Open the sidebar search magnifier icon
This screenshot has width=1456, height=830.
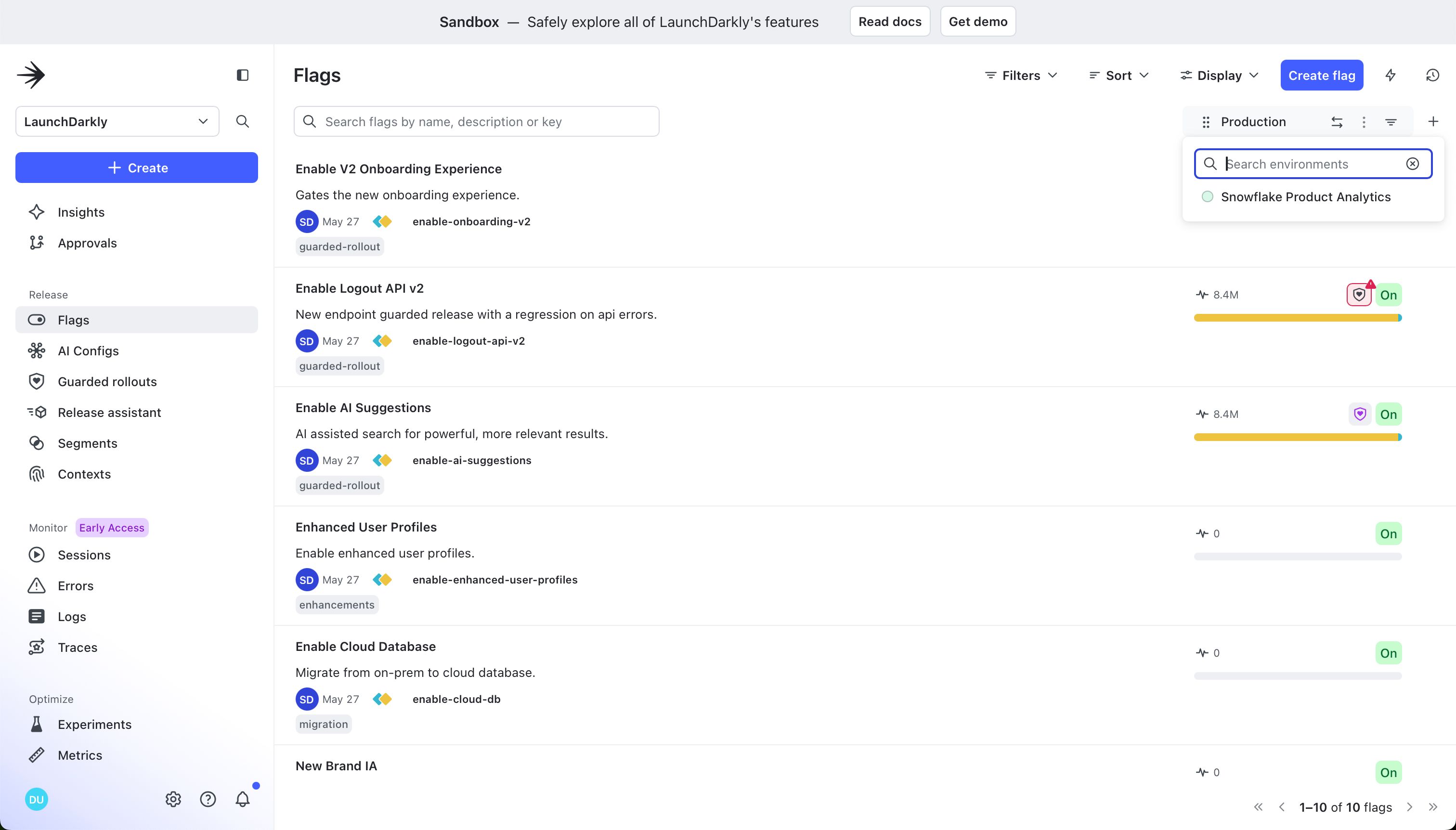[x=242, y=121]
